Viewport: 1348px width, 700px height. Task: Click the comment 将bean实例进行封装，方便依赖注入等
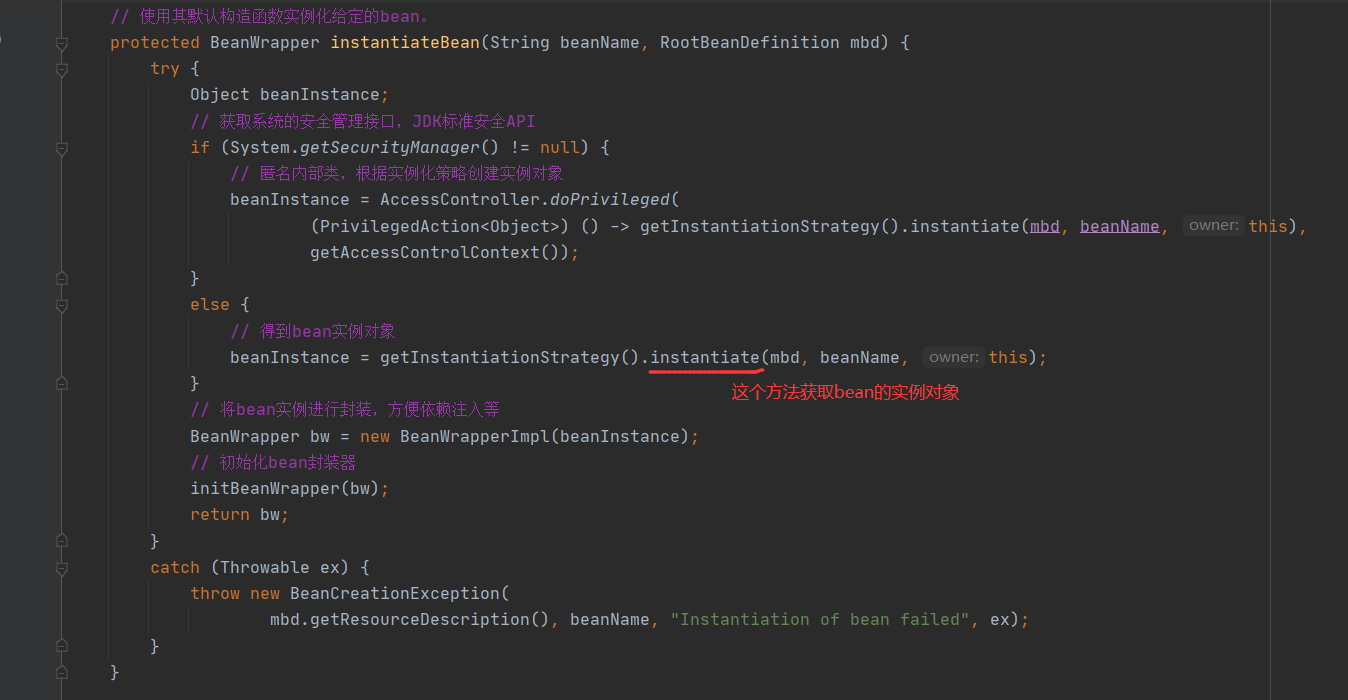pyautogui.click(x=345, y=409)
